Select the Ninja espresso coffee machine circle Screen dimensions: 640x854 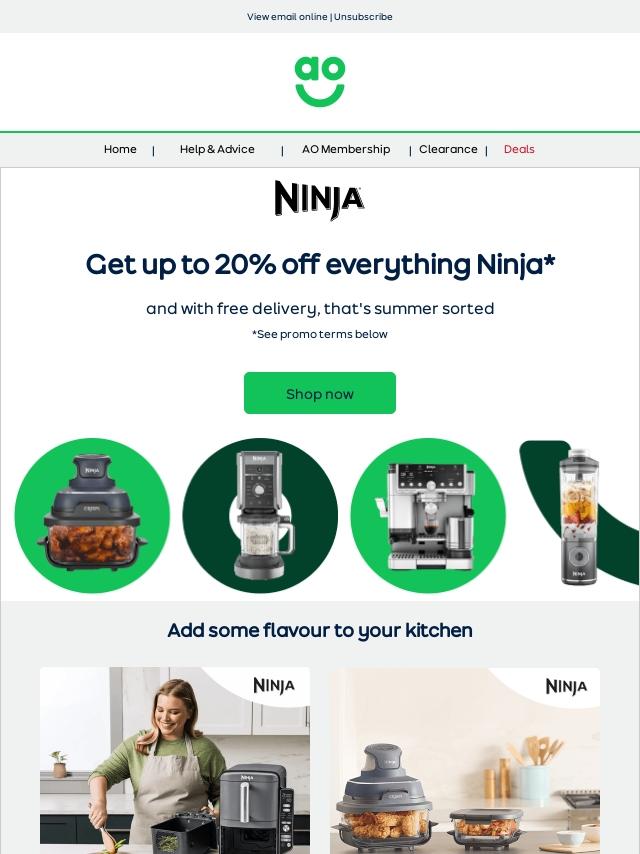click(428, 515)
